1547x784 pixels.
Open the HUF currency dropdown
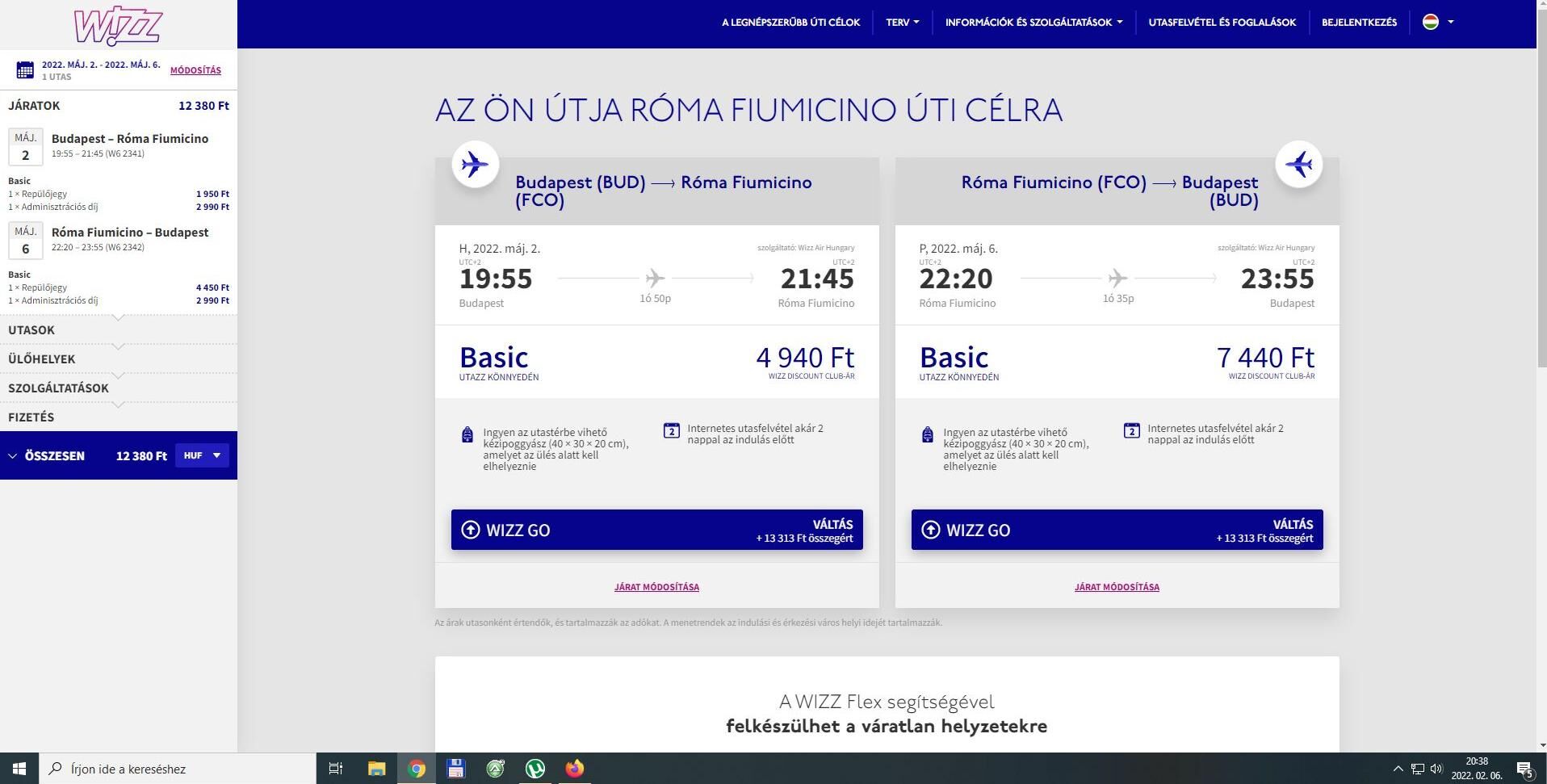[202, 455]
